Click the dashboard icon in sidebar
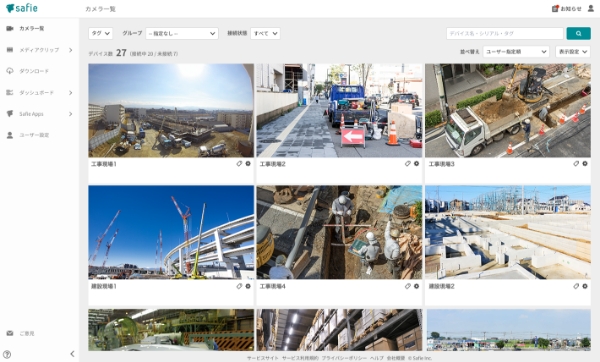Viewport: 600px width, 362px height. coord(10,93)
